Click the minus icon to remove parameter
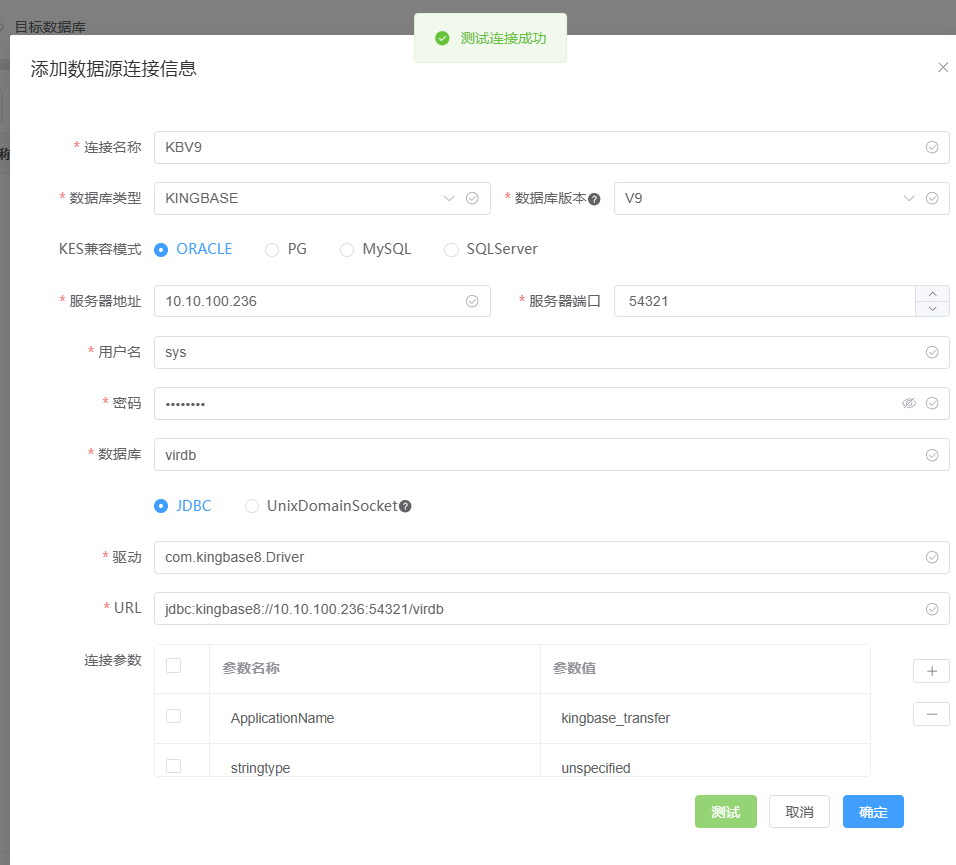Image resolution: width=956 pixels, height=865 pixels. 931,714
